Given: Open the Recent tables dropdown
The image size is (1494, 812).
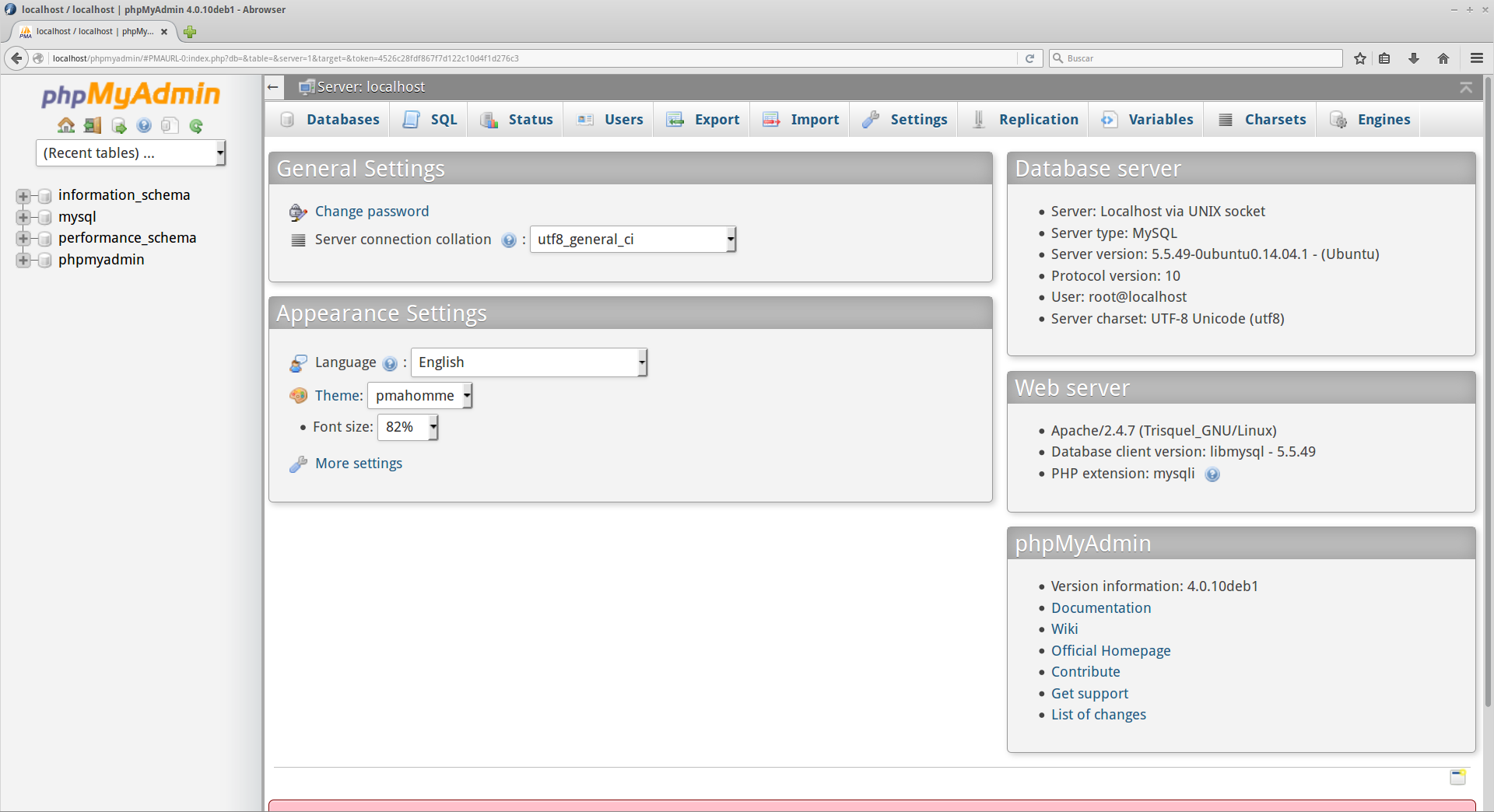Looking at the screenshot, I should click(130, 153).
